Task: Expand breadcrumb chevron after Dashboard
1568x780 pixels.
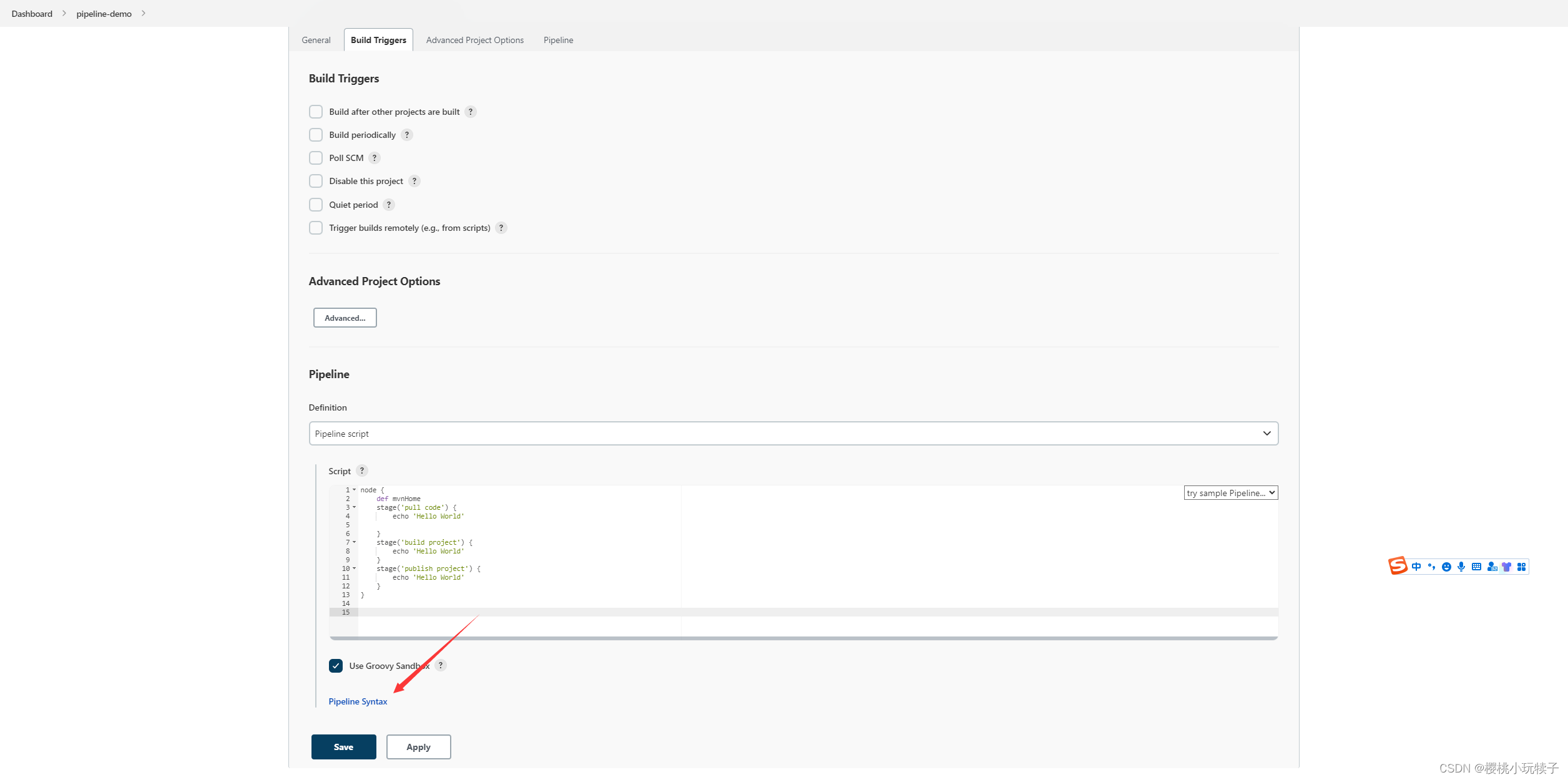Action: (x=64, y=13)
